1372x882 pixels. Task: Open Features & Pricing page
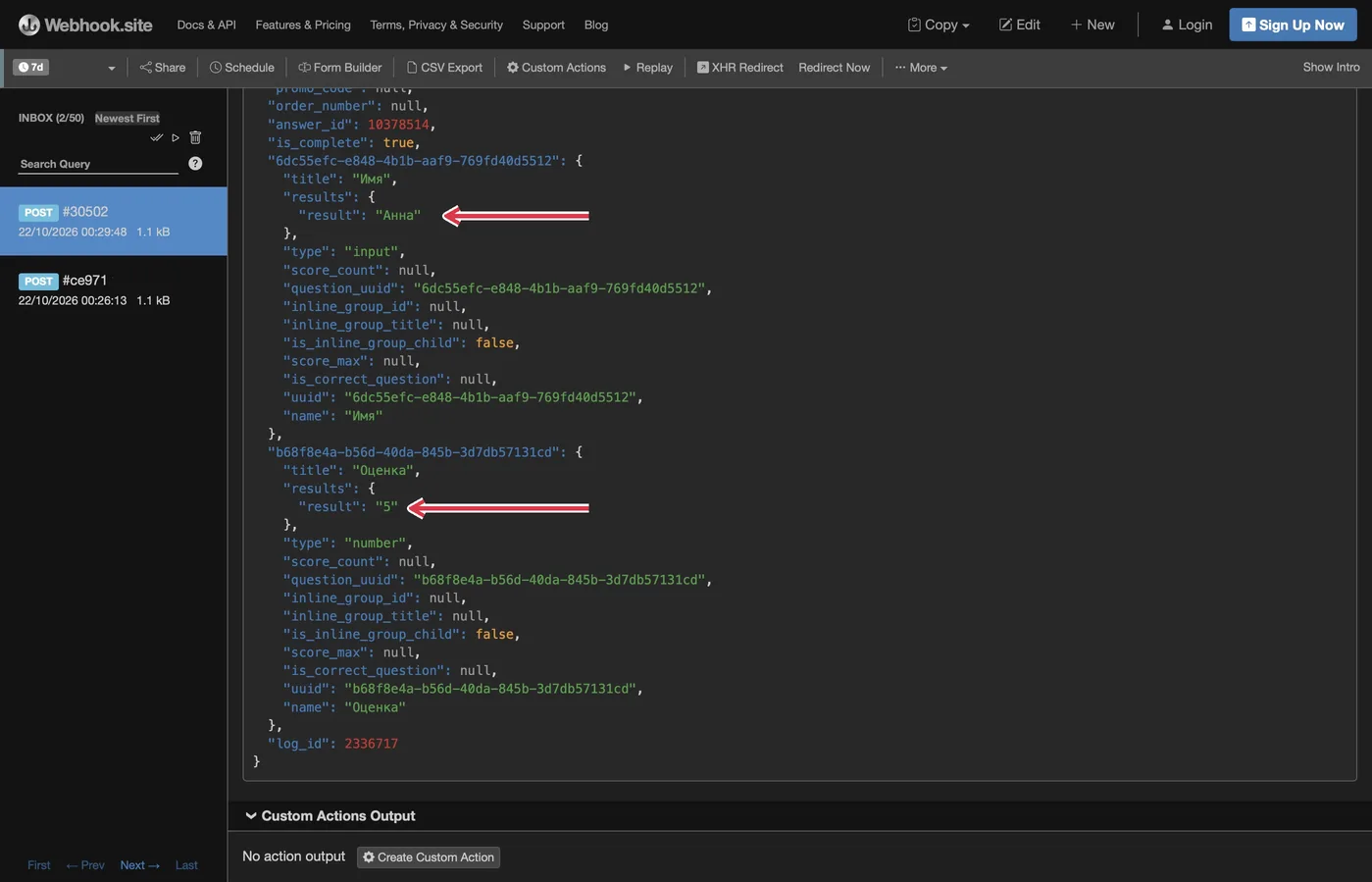(x=303, y=25)
